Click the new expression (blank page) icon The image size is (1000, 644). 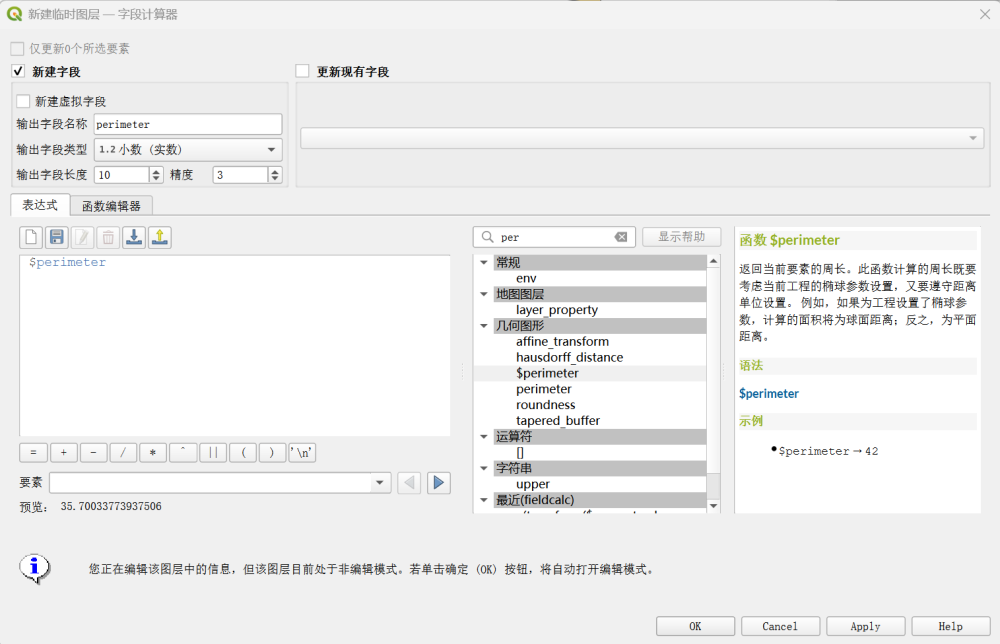tap(31, 237)
